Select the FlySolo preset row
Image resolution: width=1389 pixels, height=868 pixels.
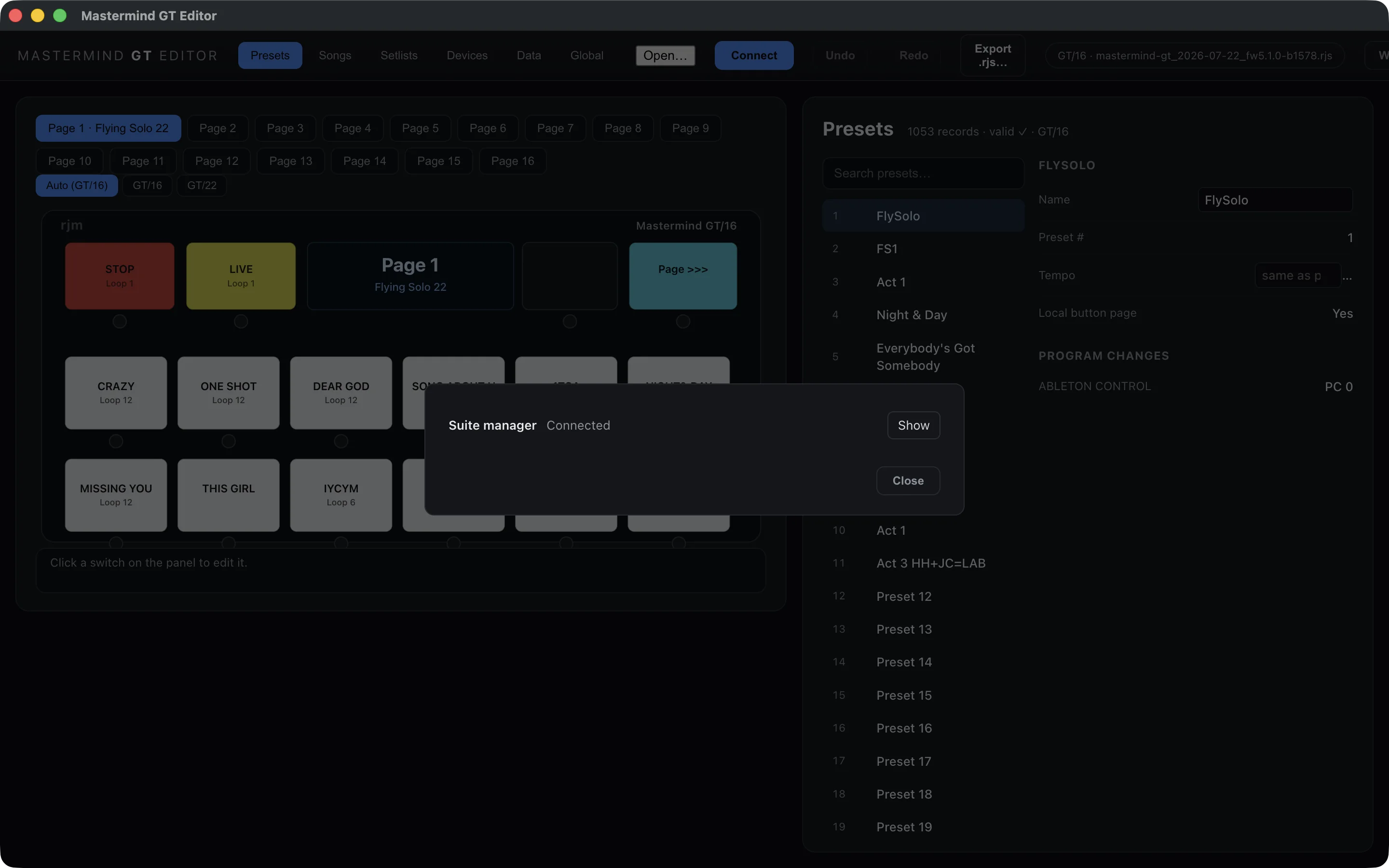point(923,216)
